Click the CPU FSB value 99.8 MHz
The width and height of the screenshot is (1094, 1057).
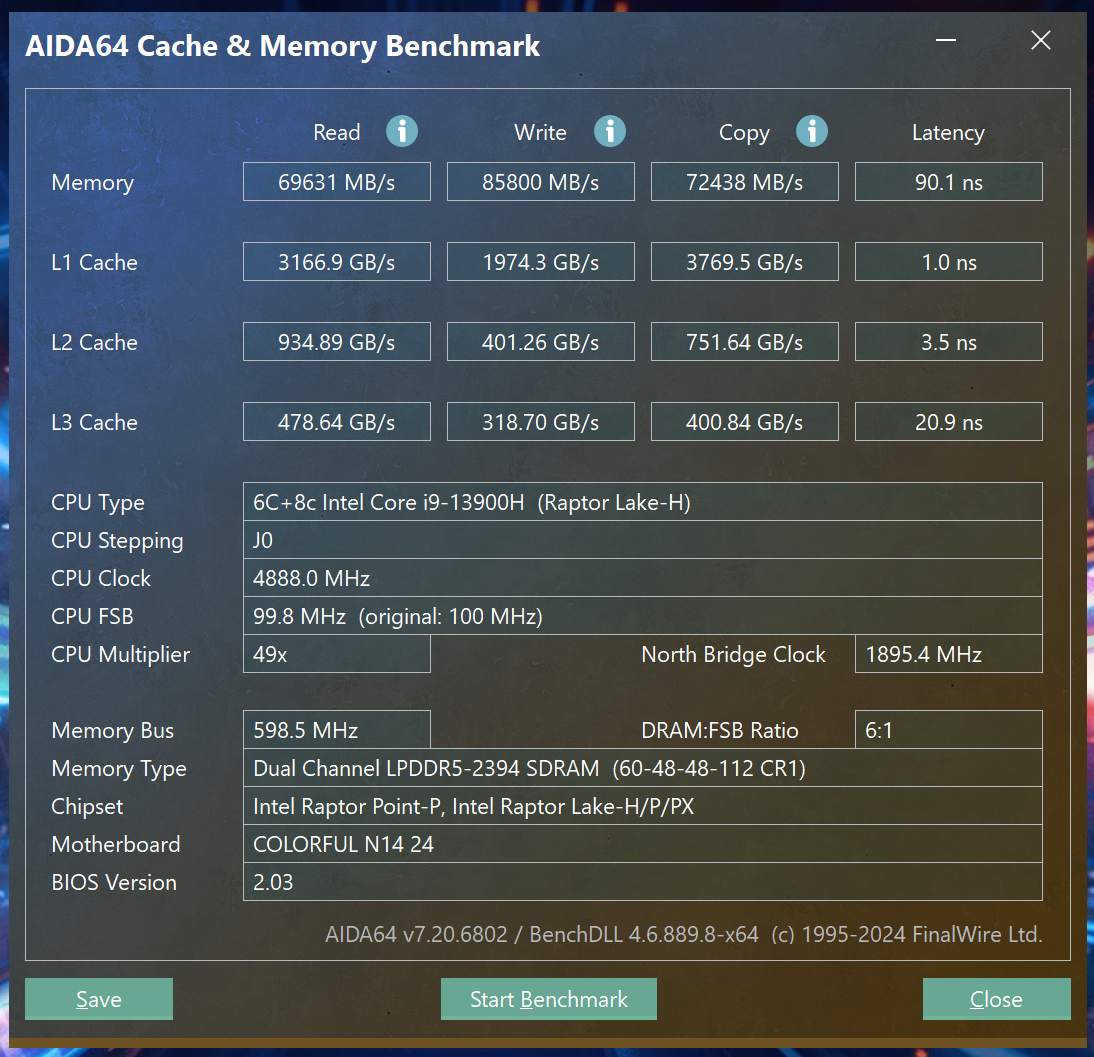coord(643,616)
